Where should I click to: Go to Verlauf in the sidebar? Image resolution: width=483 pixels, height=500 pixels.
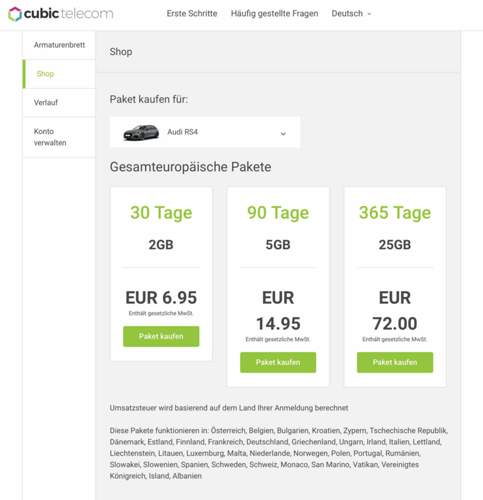point(59,103)
